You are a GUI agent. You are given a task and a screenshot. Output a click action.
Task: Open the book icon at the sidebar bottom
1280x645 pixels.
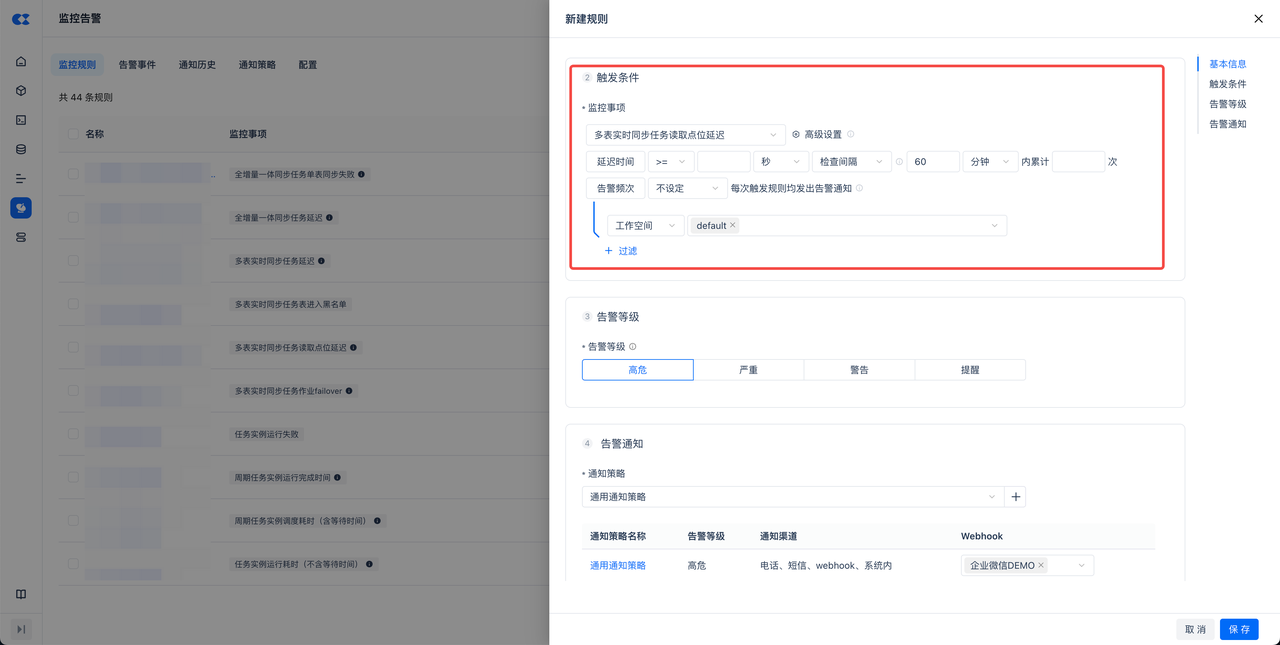tap(21, 594)
